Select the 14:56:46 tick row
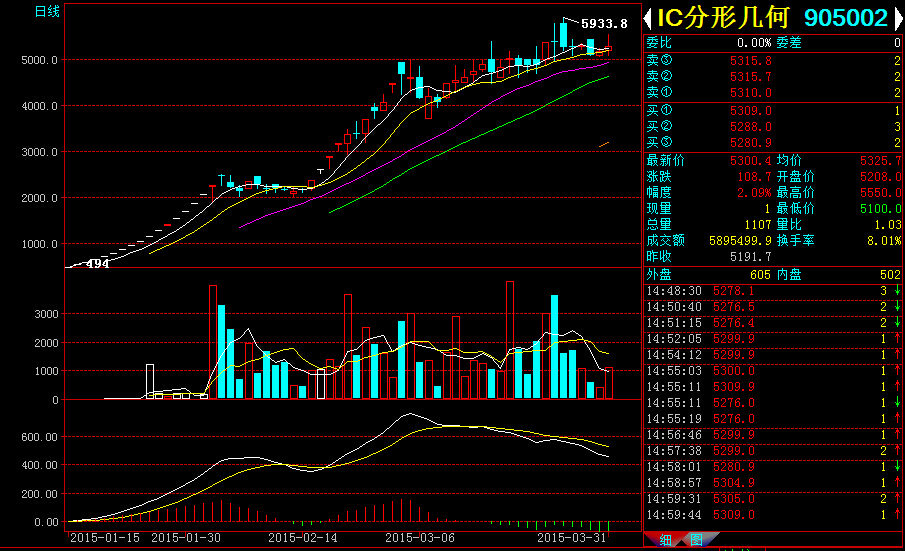905x551 pixels. (x=773, y=435)
